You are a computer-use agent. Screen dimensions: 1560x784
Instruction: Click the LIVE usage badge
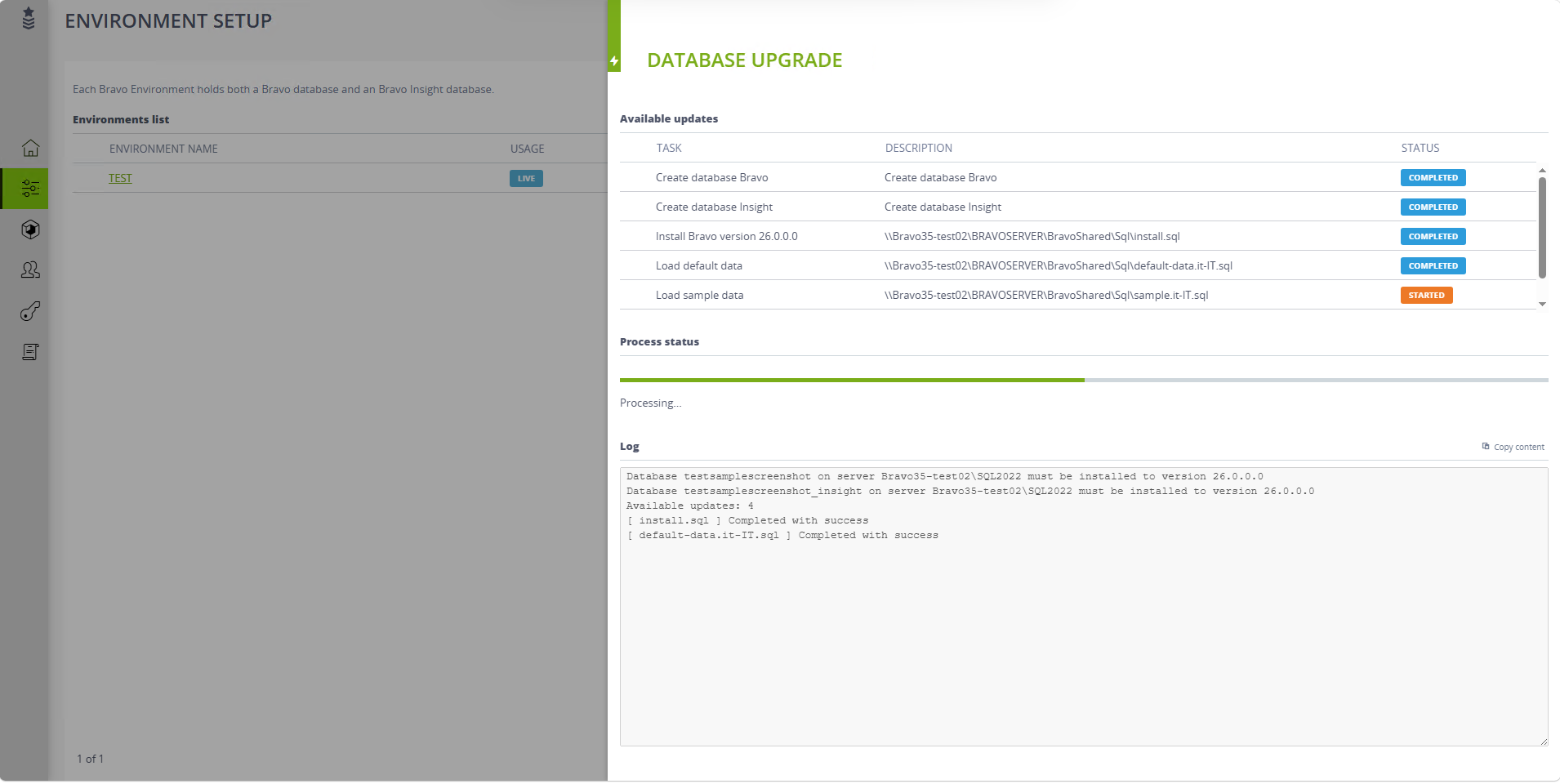click(x=526, y=178)
